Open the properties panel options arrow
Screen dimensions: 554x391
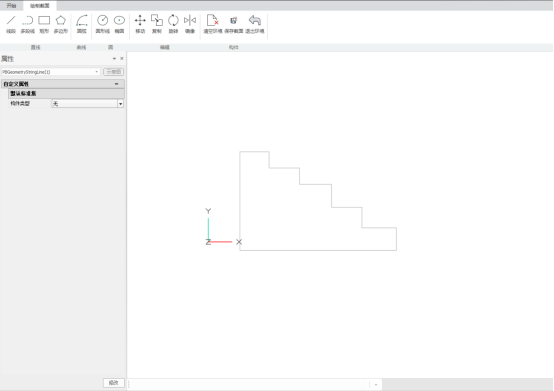[x=114, y=59]
